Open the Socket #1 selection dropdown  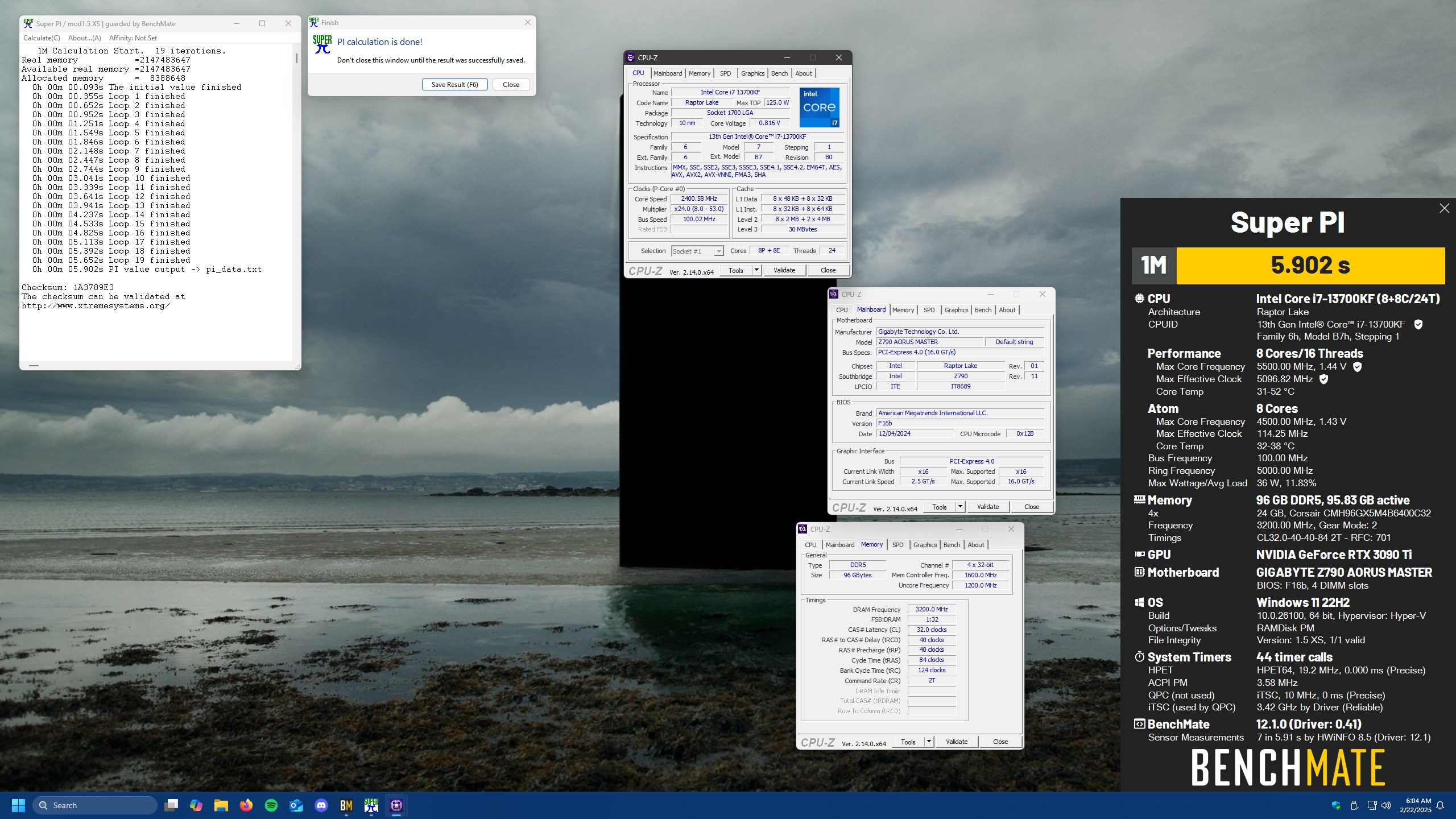(697, 251)
